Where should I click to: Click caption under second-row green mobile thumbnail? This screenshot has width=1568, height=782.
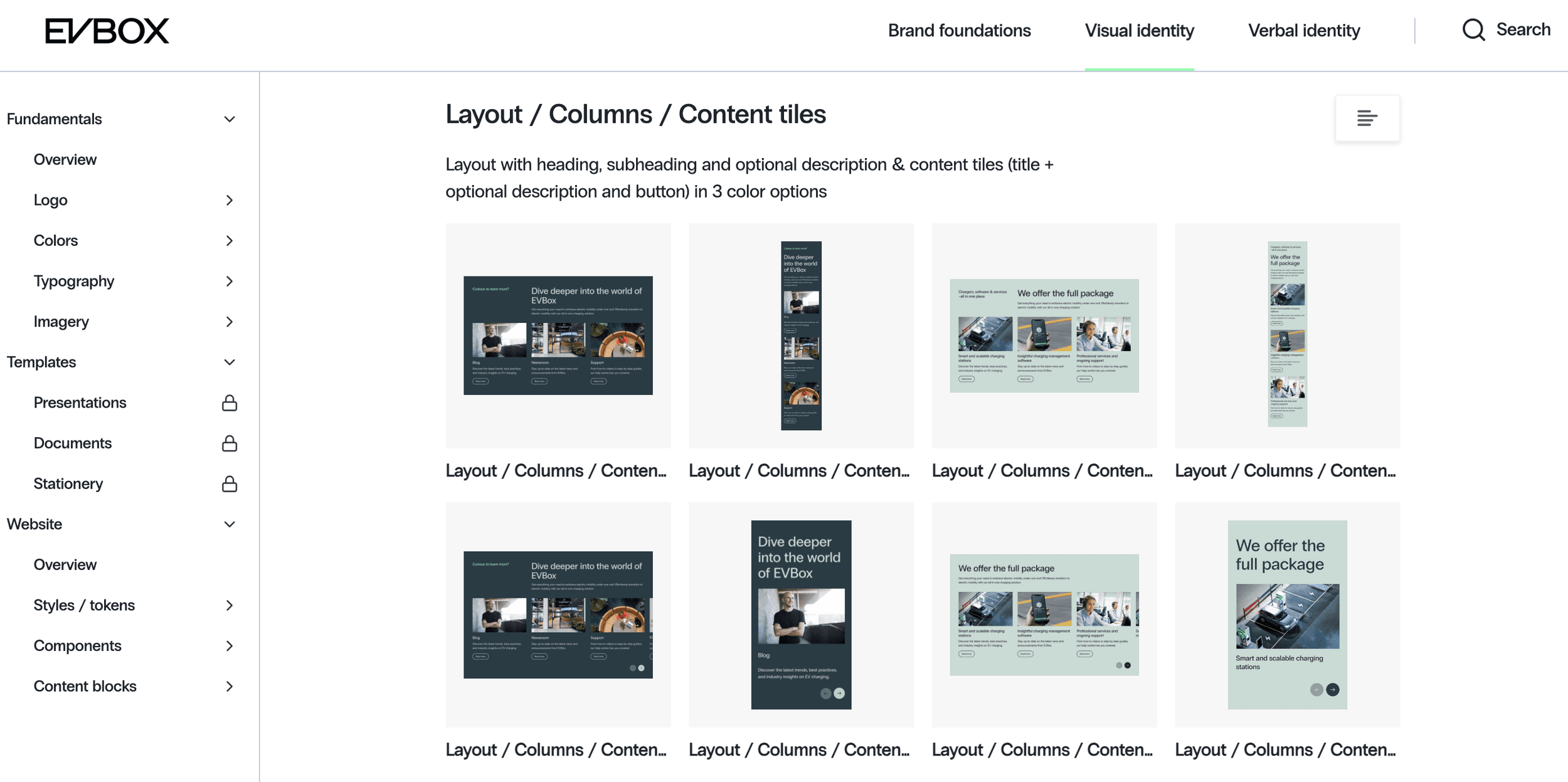click(x=1286, y=750)
